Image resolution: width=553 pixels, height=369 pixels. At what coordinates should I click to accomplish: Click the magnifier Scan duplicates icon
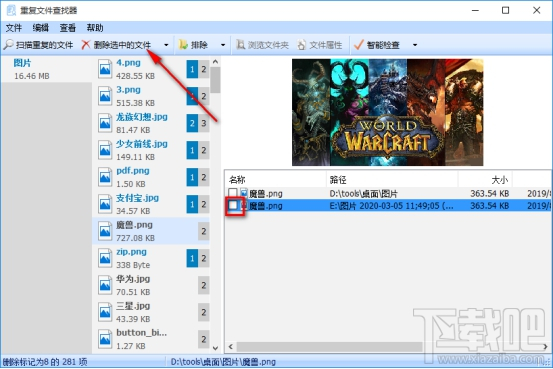pyautogui.click(x=8, y=44)
